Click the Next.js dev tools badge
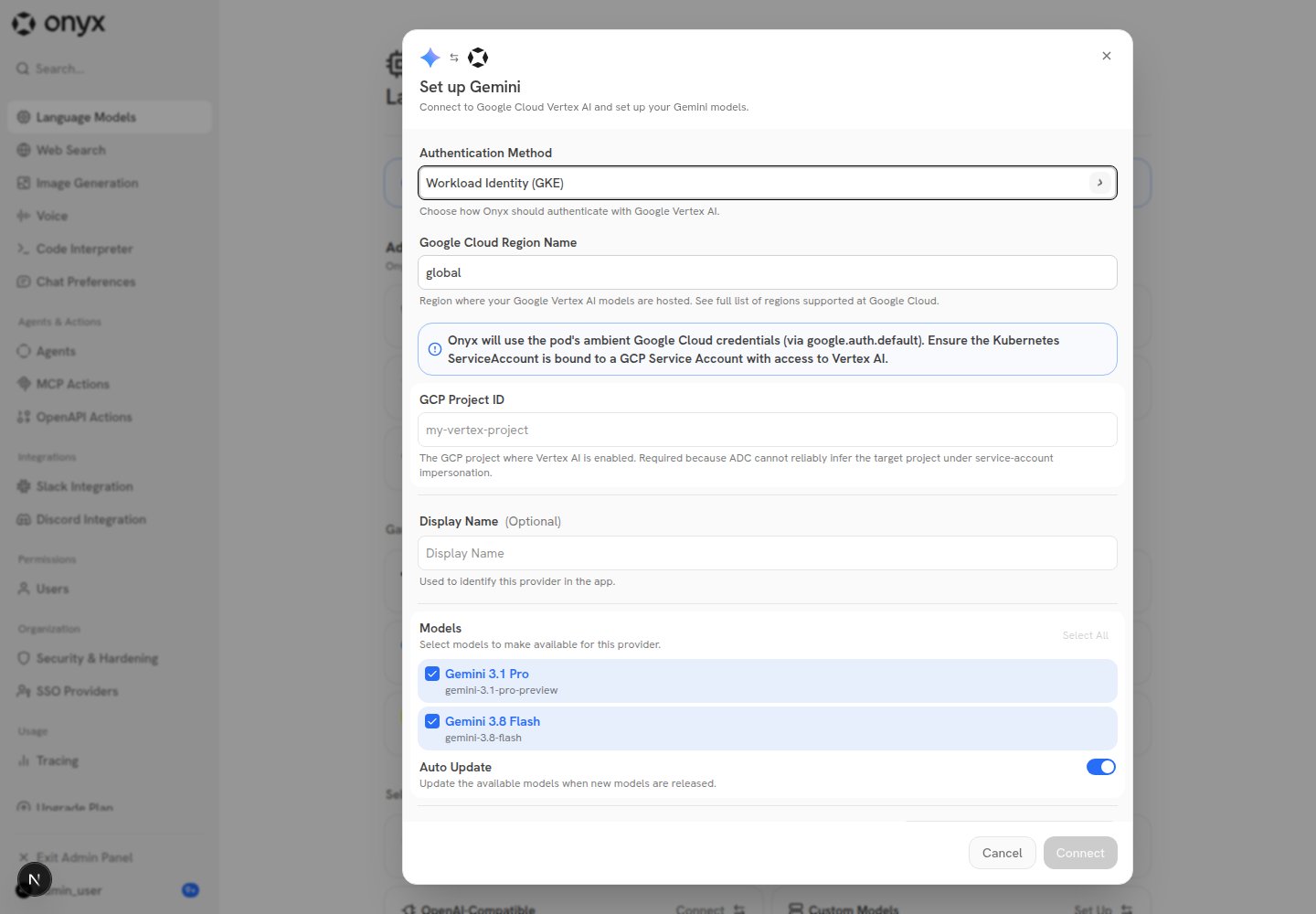This screenshot has height=914, width=1316. tap(34, 879)
